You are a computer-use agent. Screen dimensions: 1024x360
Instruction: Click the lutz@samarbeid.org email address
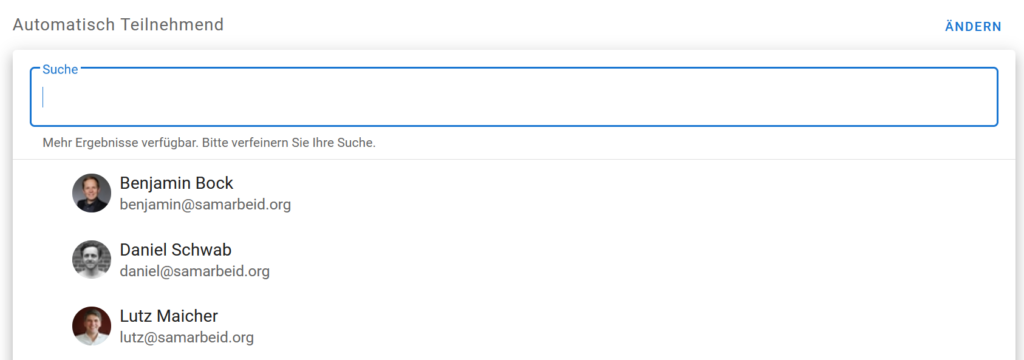click(187, 338)
